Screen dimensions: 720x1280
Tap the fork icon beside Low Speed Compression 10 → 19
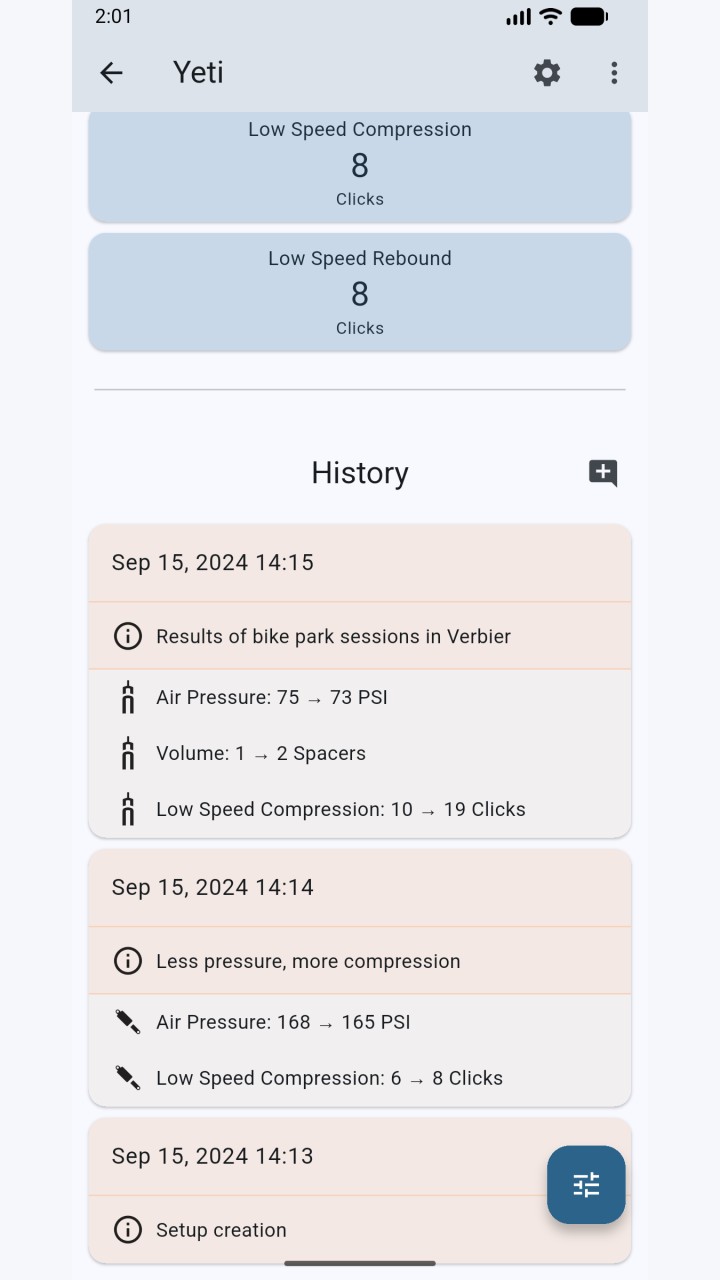point(128,809)
